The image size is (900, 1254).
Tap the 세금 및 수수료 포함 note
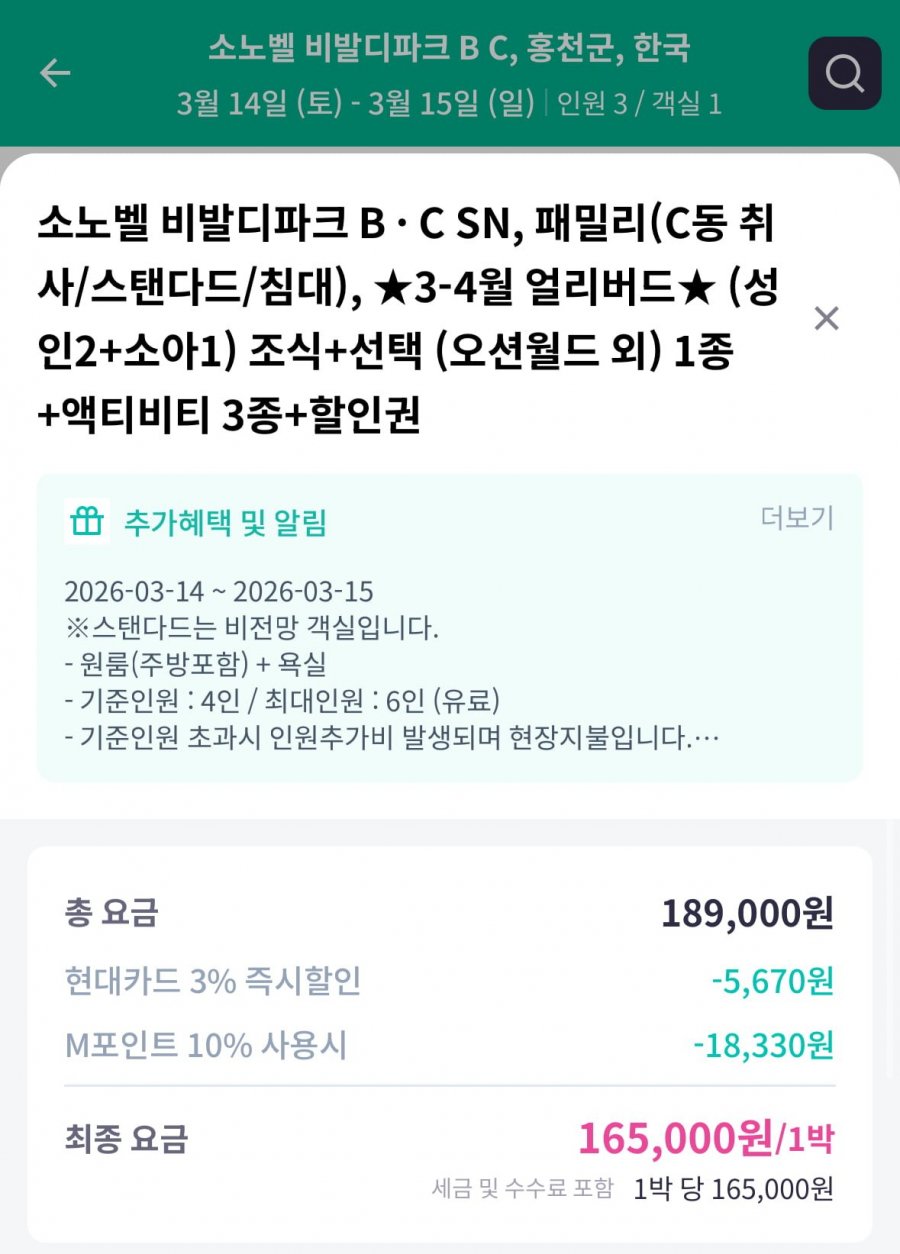[x=522, y=1189]
